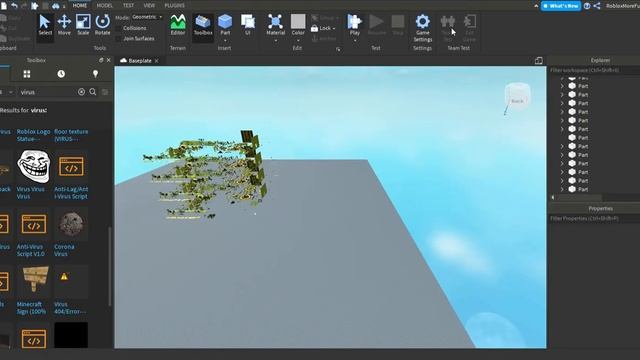Switch to the VIEW ribbon tab
The image size is (640, 360).
[x=149, y=5]
